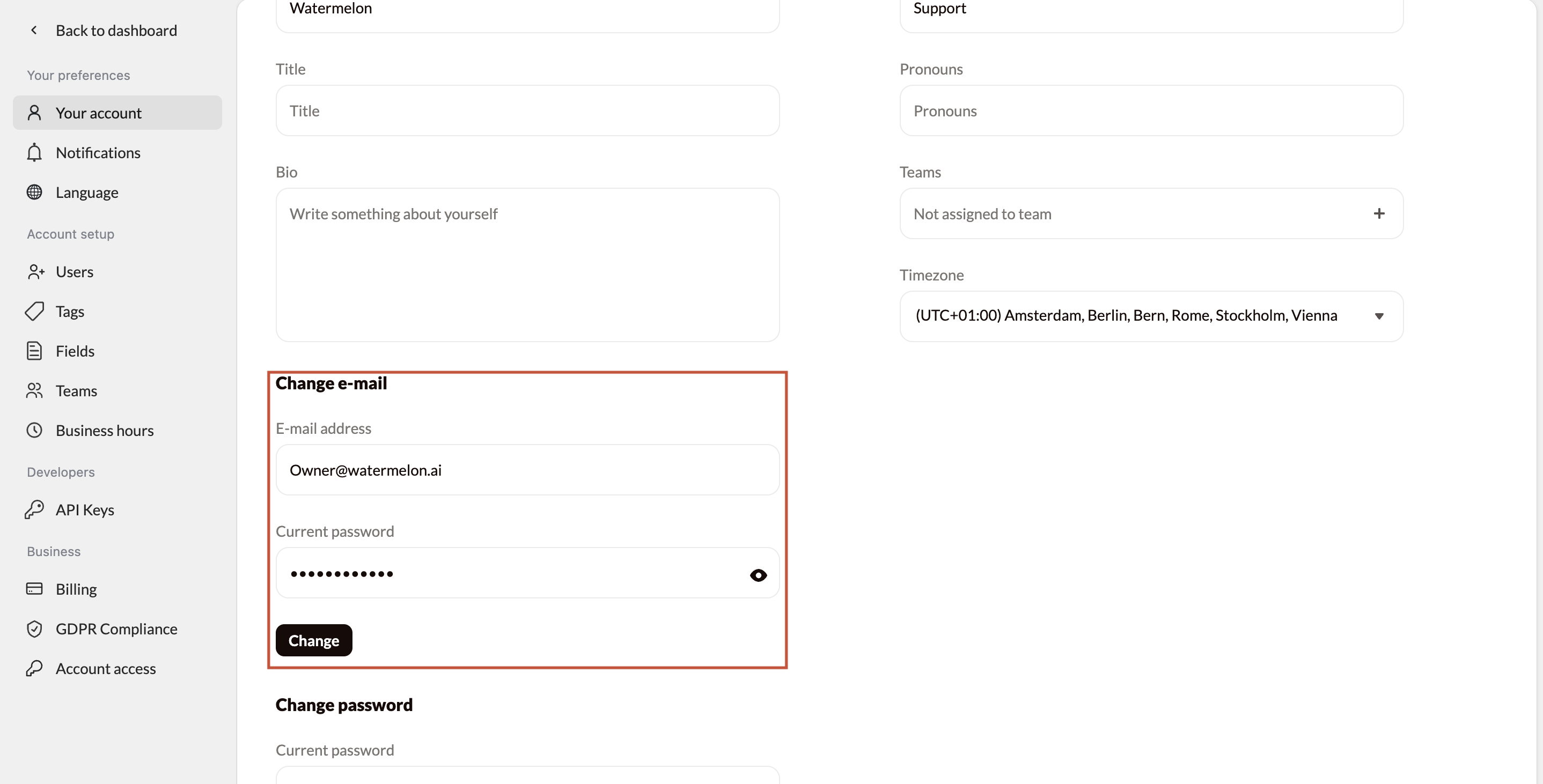1543x784 pixels.
Task: Open API Keys via the key icon
Action: (x=34, y=509)
